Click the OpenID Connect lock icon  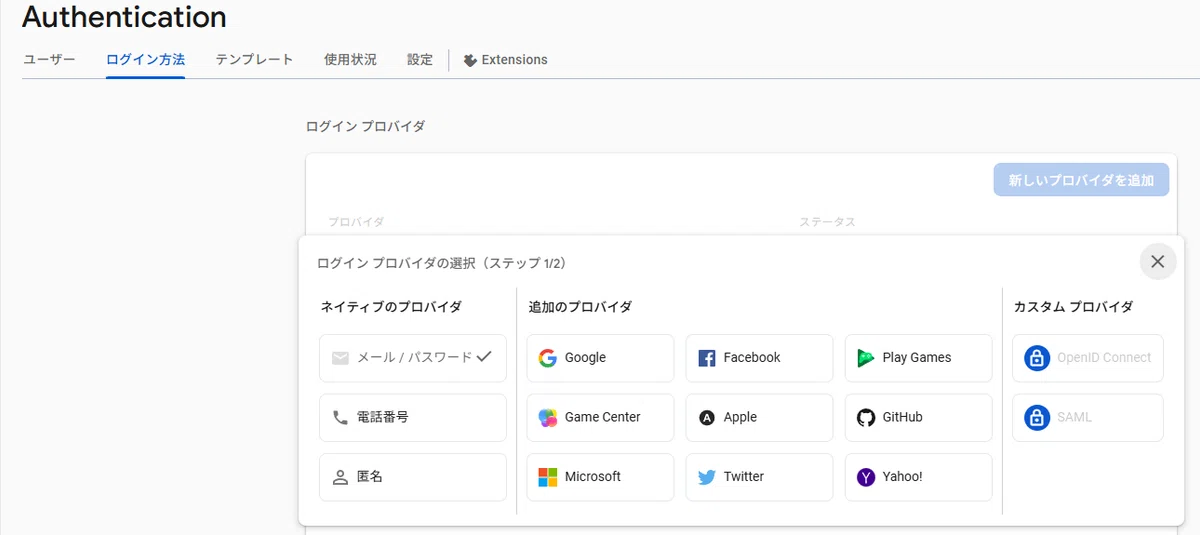point(1036,358)
